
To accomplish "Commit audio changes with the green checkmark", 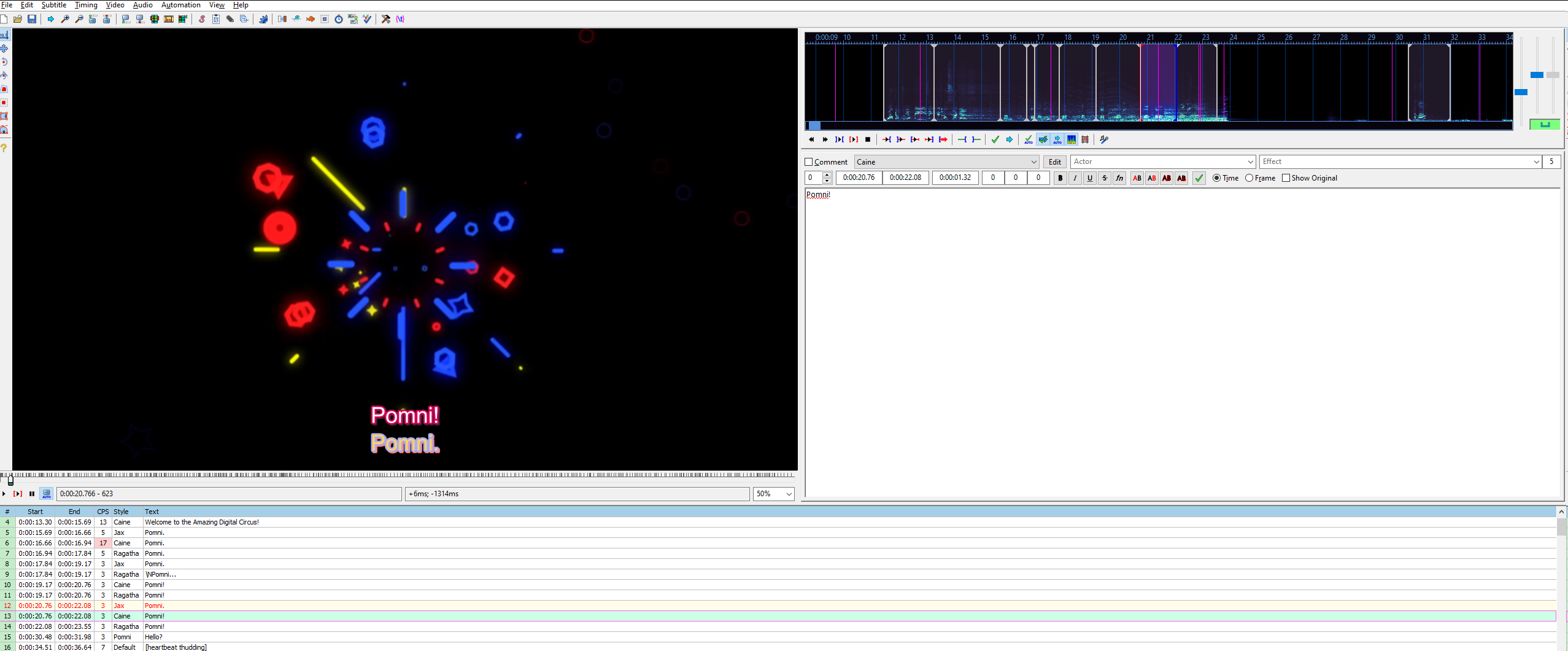I will (995, 139).
